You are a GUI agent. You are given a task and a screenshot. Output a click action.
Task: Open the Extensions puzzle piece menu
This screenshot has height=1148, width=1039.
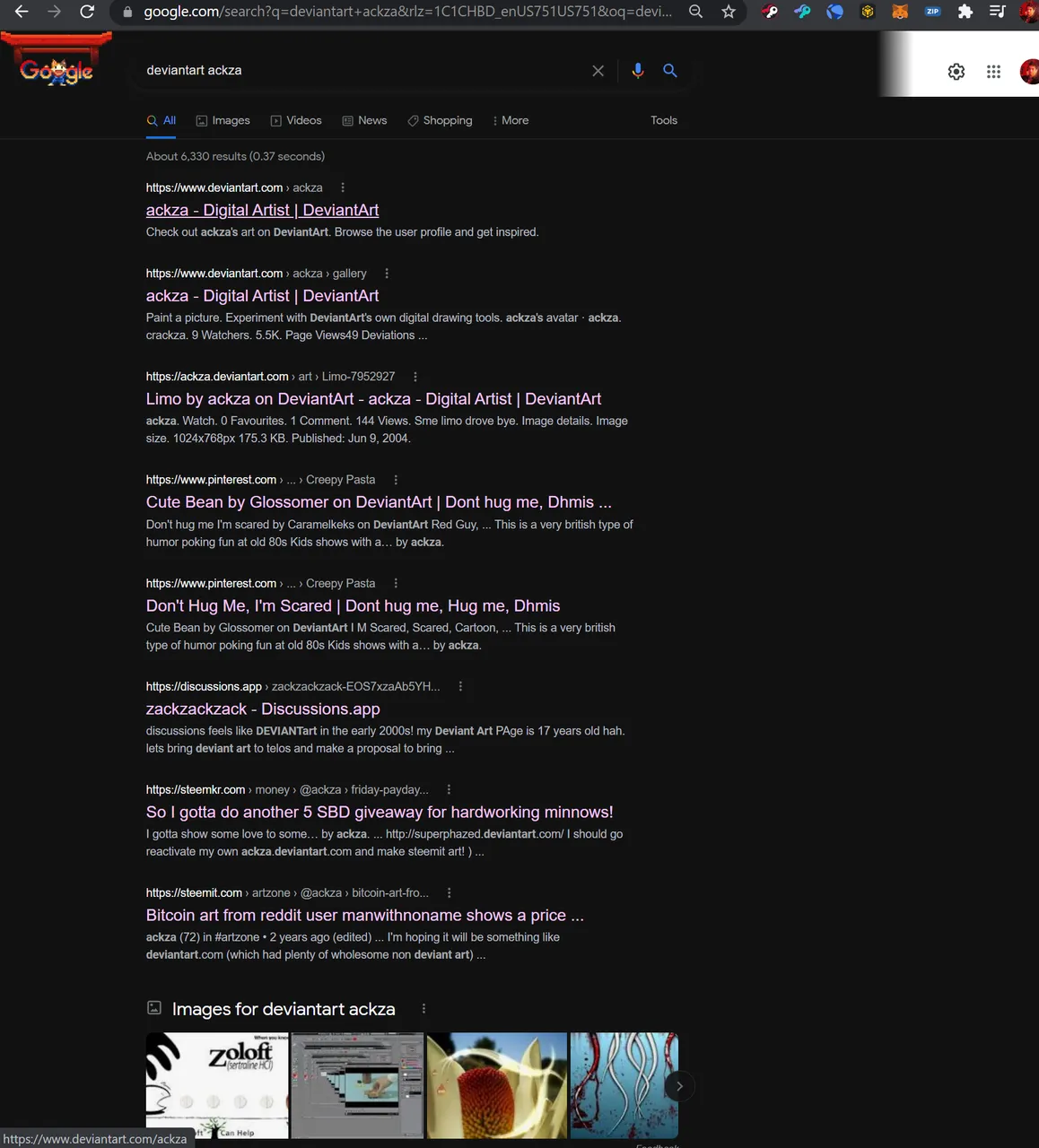(965, 12)
